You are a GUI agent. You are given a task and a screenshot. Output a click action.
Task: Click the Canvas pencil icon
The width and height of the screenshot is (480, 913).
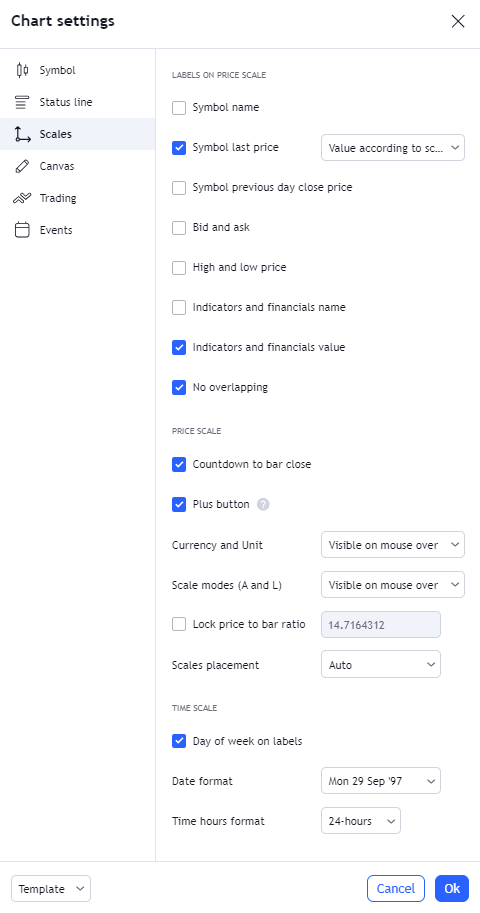[x=22, y=167]
